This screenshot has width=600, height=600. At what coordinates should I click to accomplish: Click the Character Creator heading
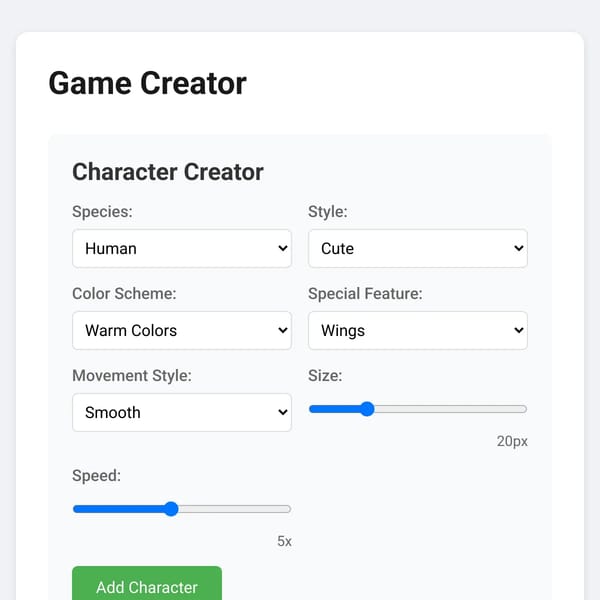(168, 172)
